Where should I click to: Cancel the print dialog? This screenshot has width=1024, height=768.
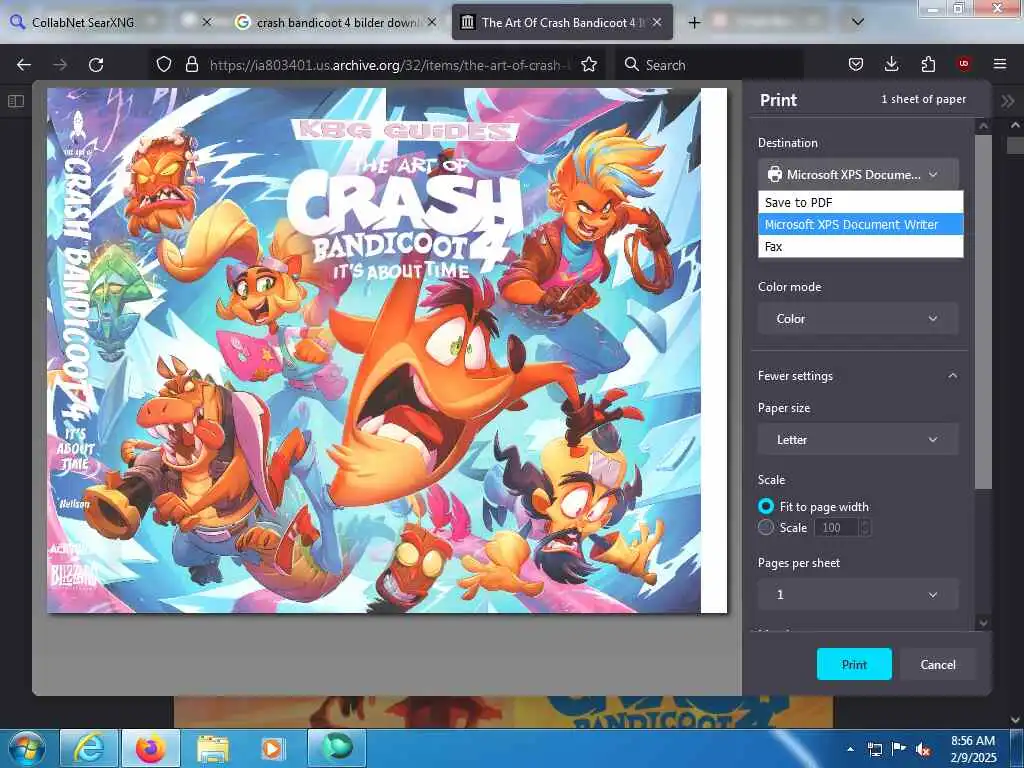938,664
